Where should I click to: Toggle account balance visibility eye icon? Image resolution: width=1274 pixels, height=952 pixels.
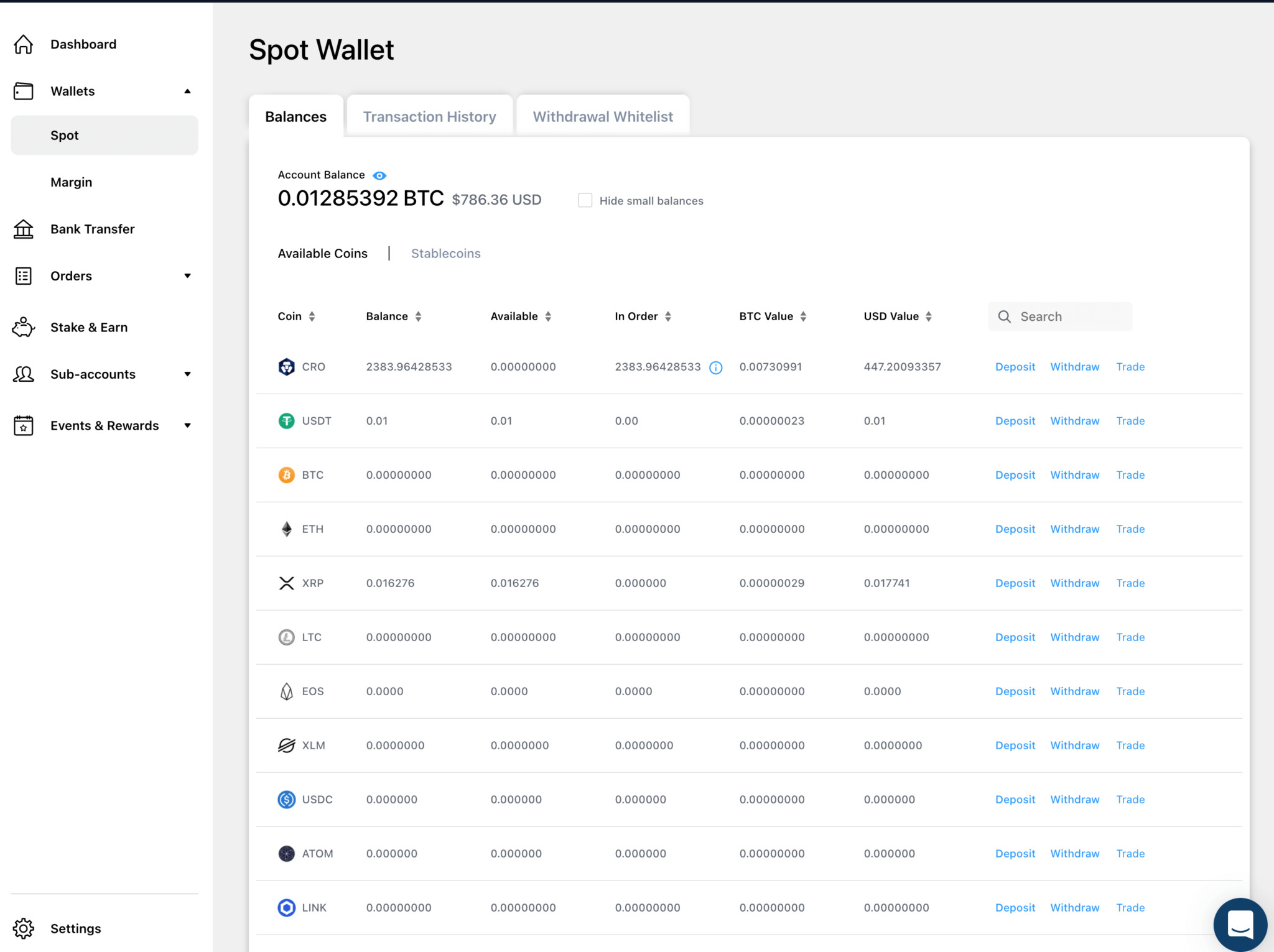pyautogui.click(x=379, y=175)
